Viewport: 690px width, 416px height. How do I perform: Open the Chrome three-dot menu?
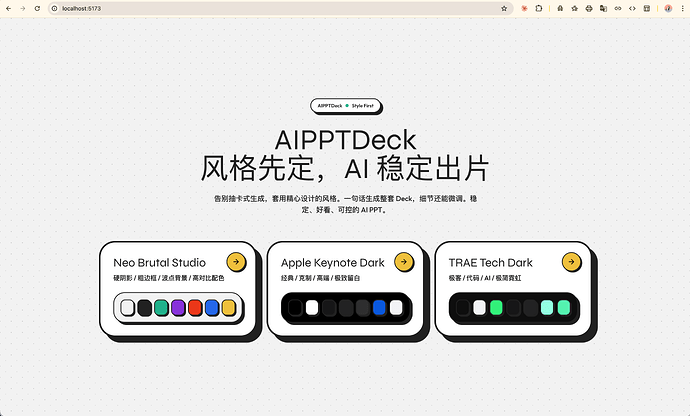(682, 8)
